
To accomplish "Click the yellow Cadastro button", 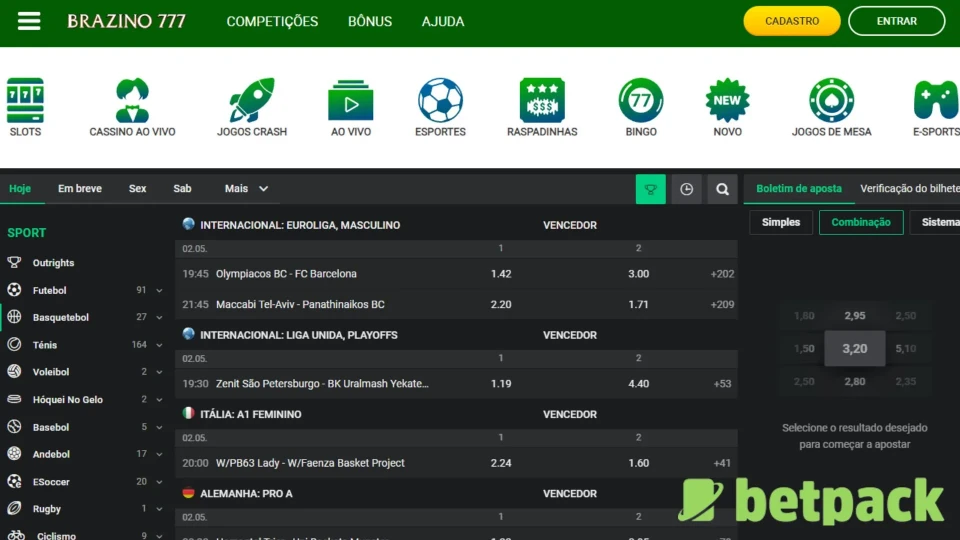I will (791, 21).
